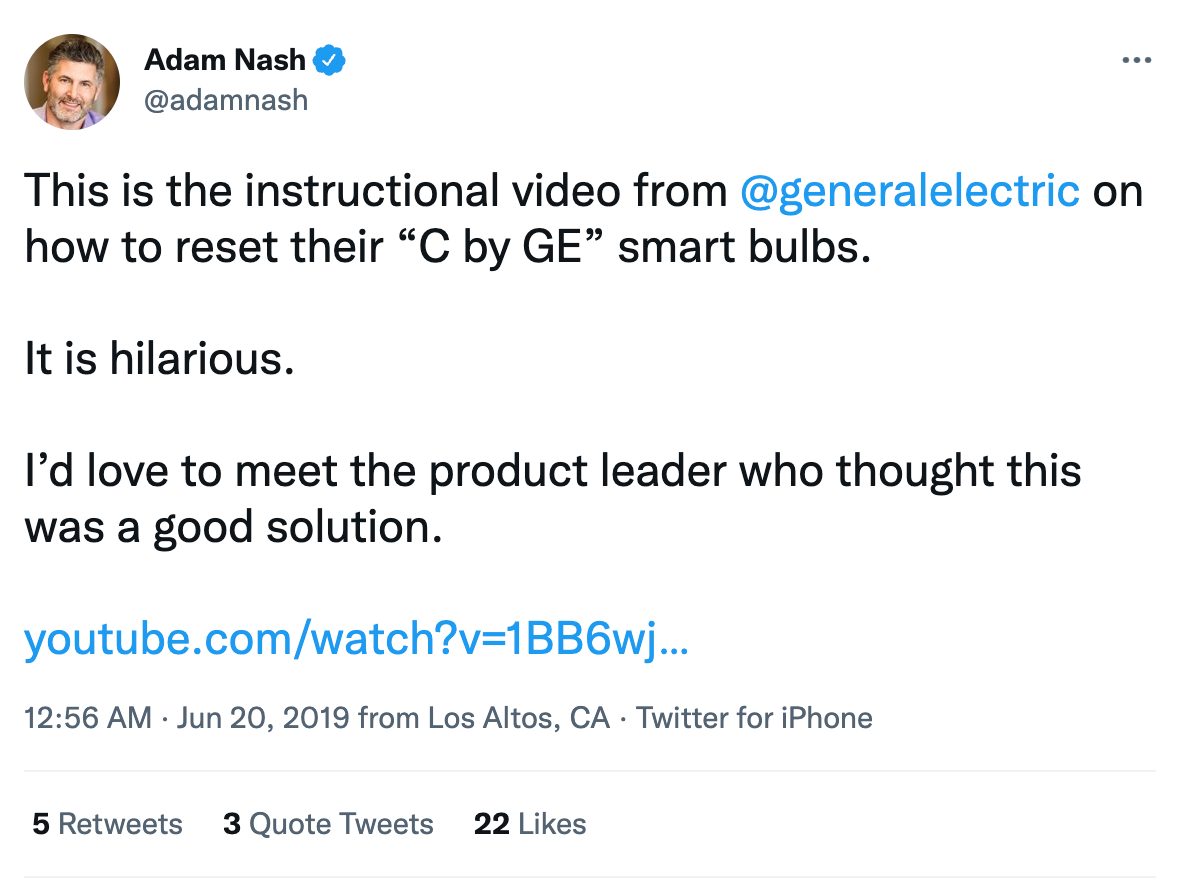Click the Jun 20, 2019 date
The height and width of the screenshot is (890, 1184).
(x=263, y=718)
